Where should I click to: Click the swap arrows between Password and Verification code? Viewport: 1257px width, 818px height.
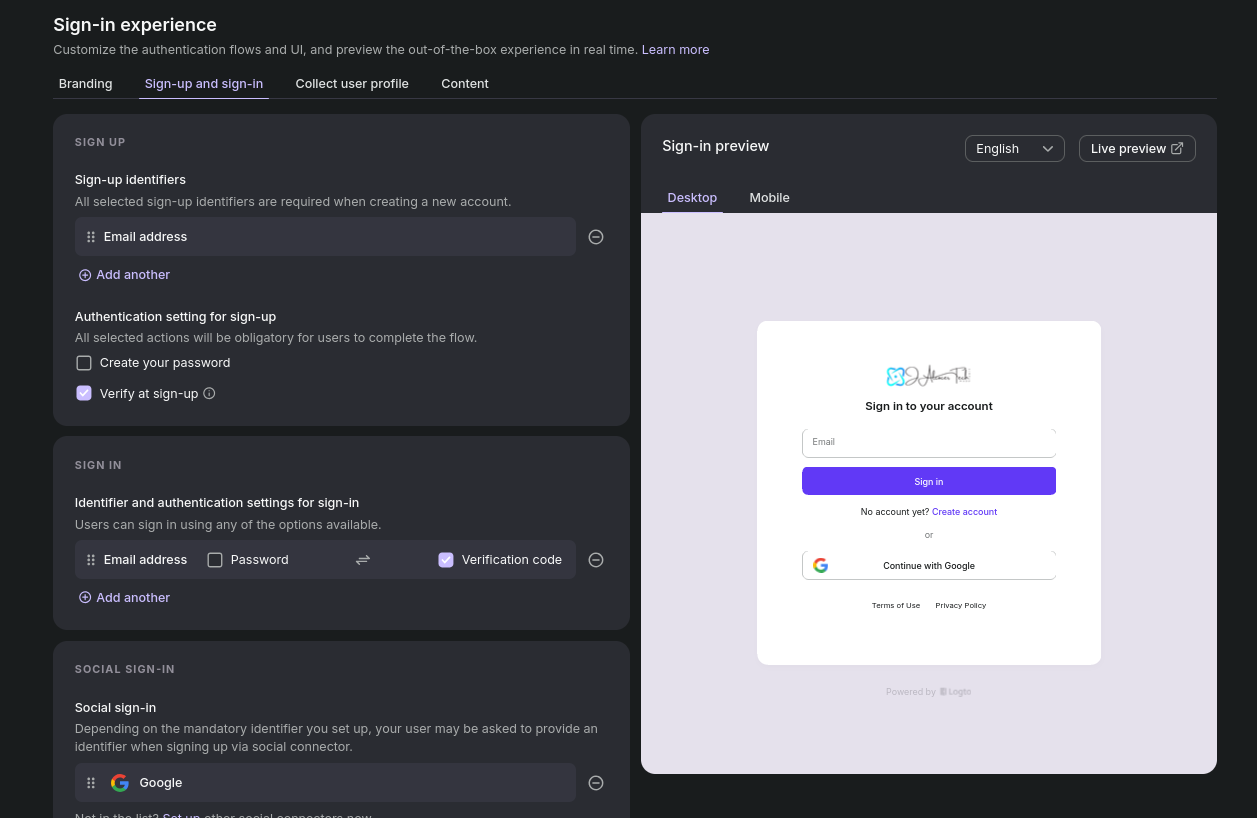[363, 560]
